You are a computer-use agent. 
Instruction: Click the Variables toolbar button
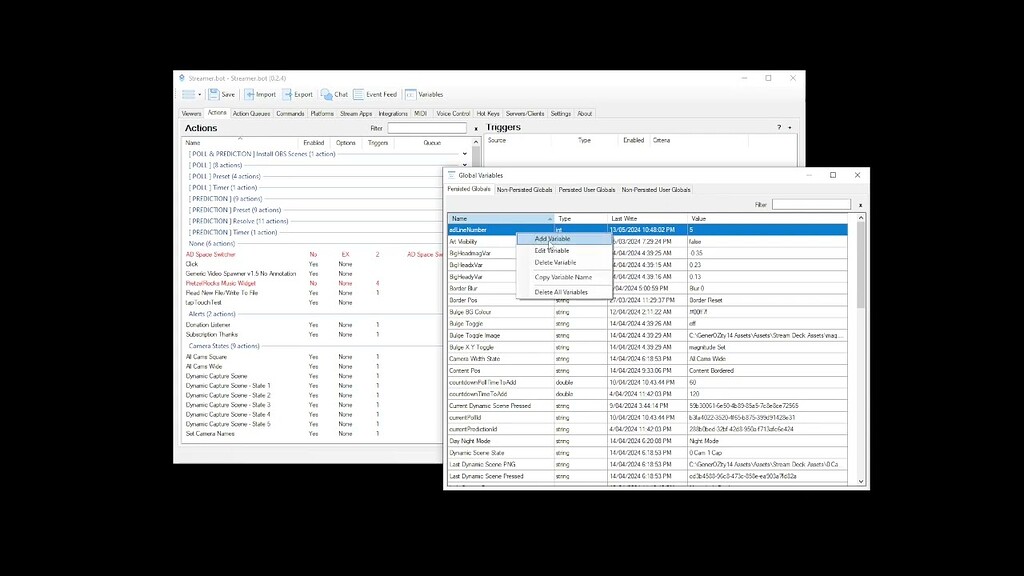coord(424,95)
